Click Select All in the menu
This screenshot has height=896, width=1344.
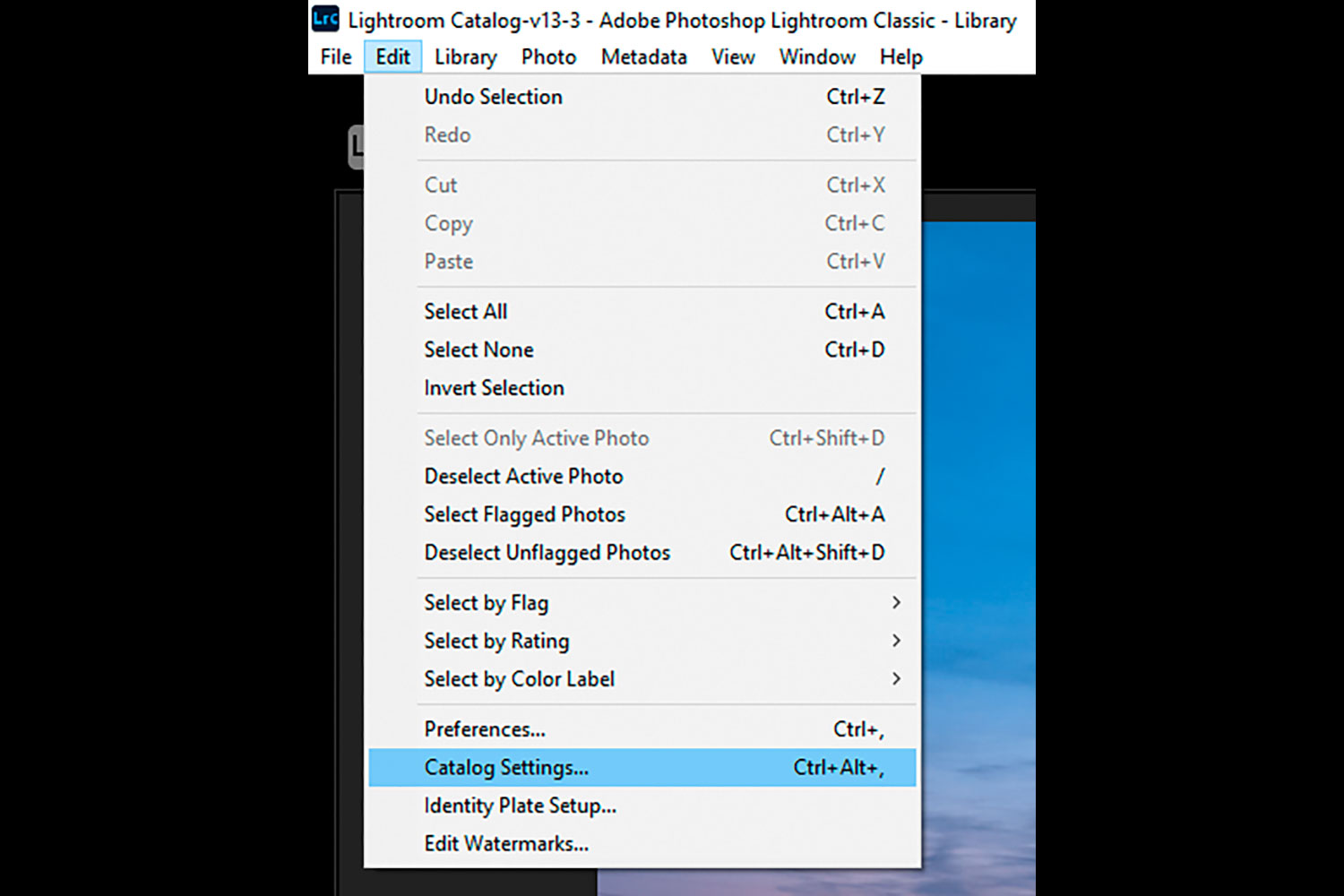(466, 312)
